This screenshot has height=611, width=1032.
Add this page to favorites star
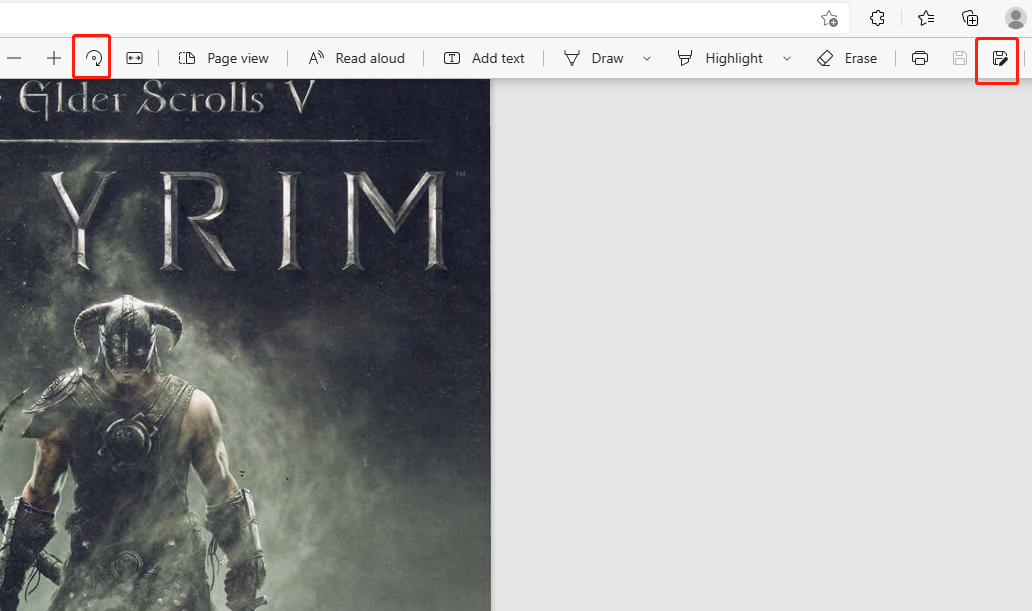pos(829,18)
